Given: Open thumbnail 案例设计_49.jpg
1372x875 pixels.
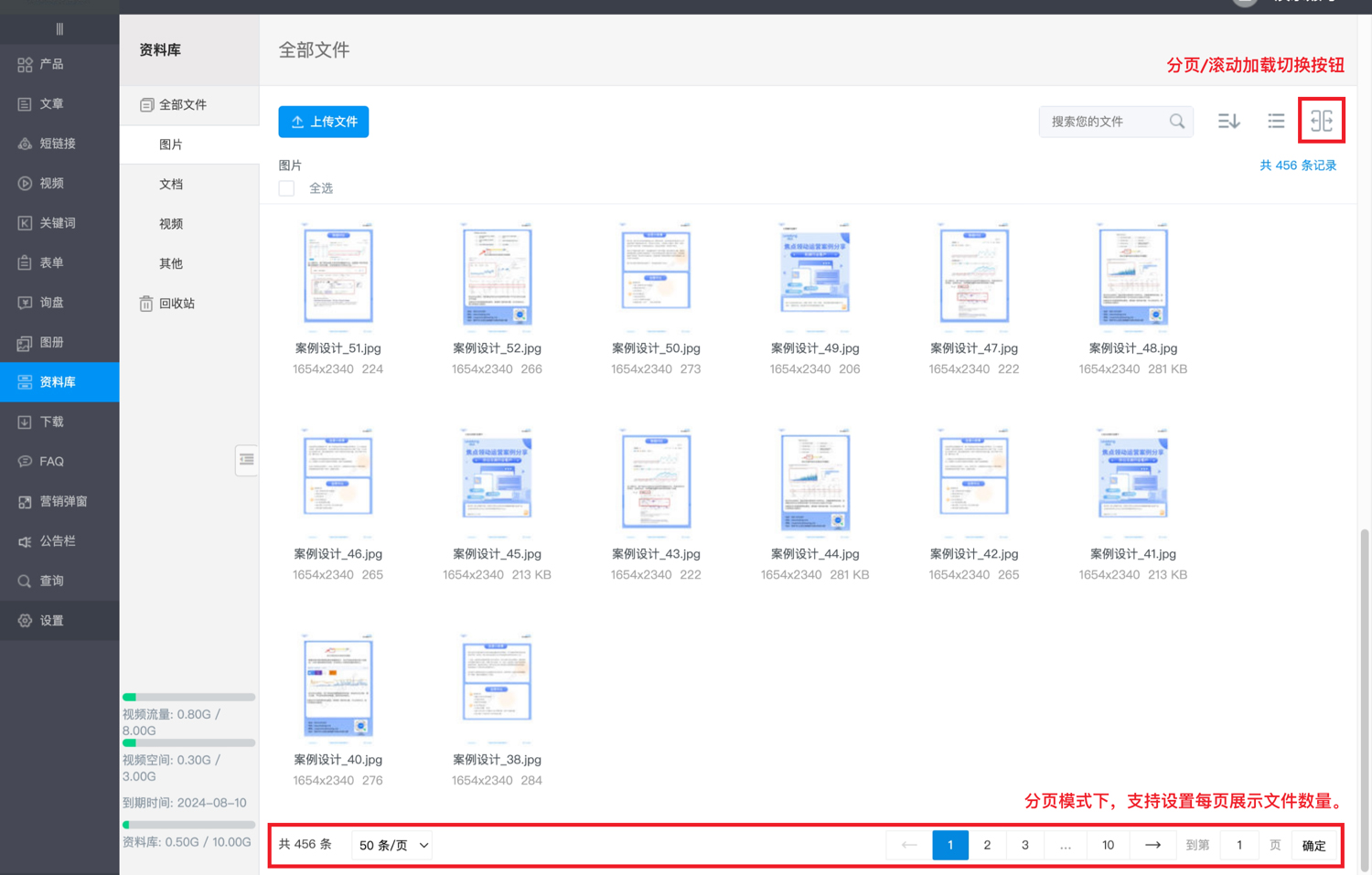Looking at the screenshot, I should click(815, 275).
